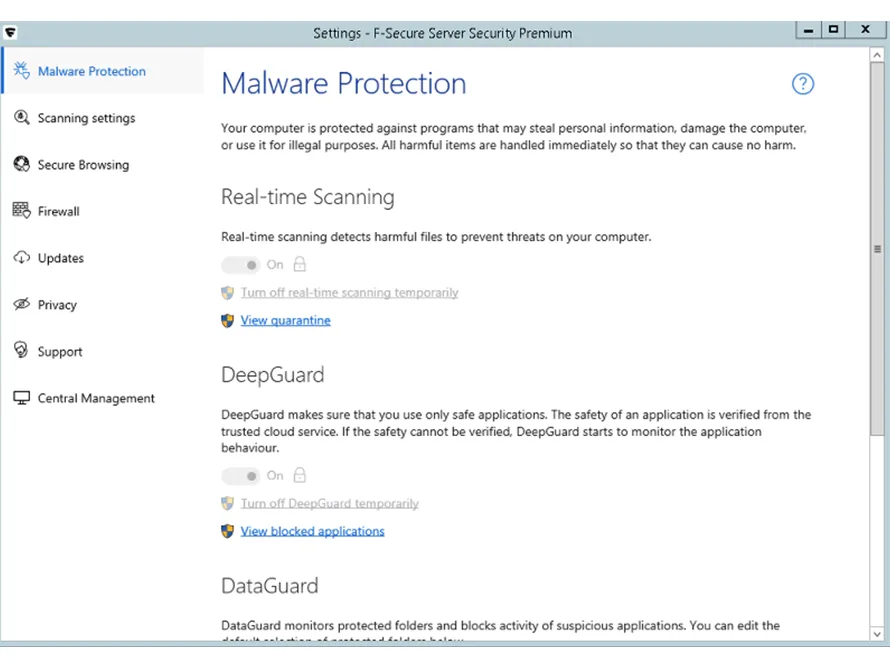The width and height of the screenshot is (890, 667).
Task: Click the Updates cloud download icon
Action: [21, 258]
